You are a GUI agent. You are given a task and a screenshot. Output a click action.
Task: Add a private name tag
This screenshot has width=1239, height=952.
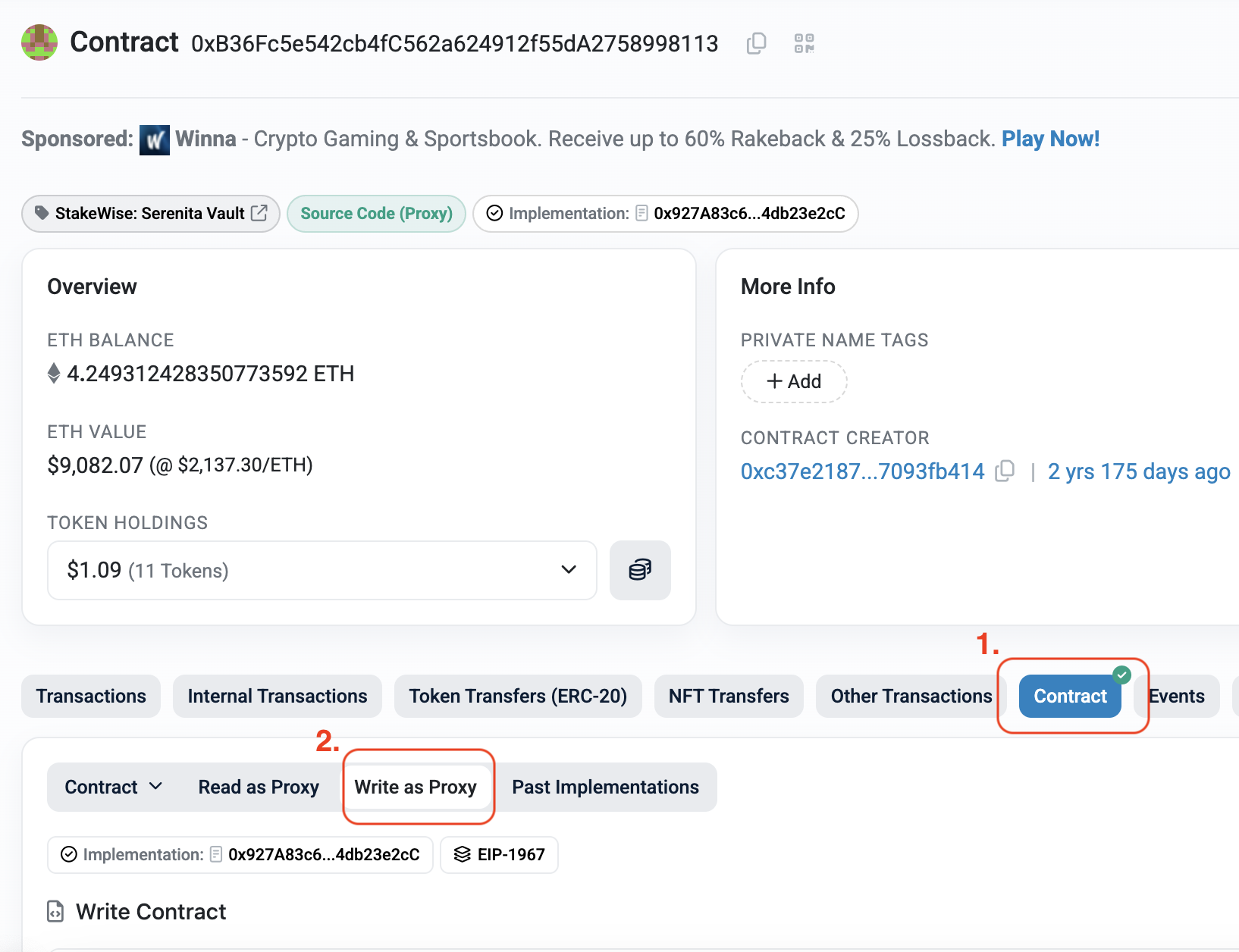[794, 381]
